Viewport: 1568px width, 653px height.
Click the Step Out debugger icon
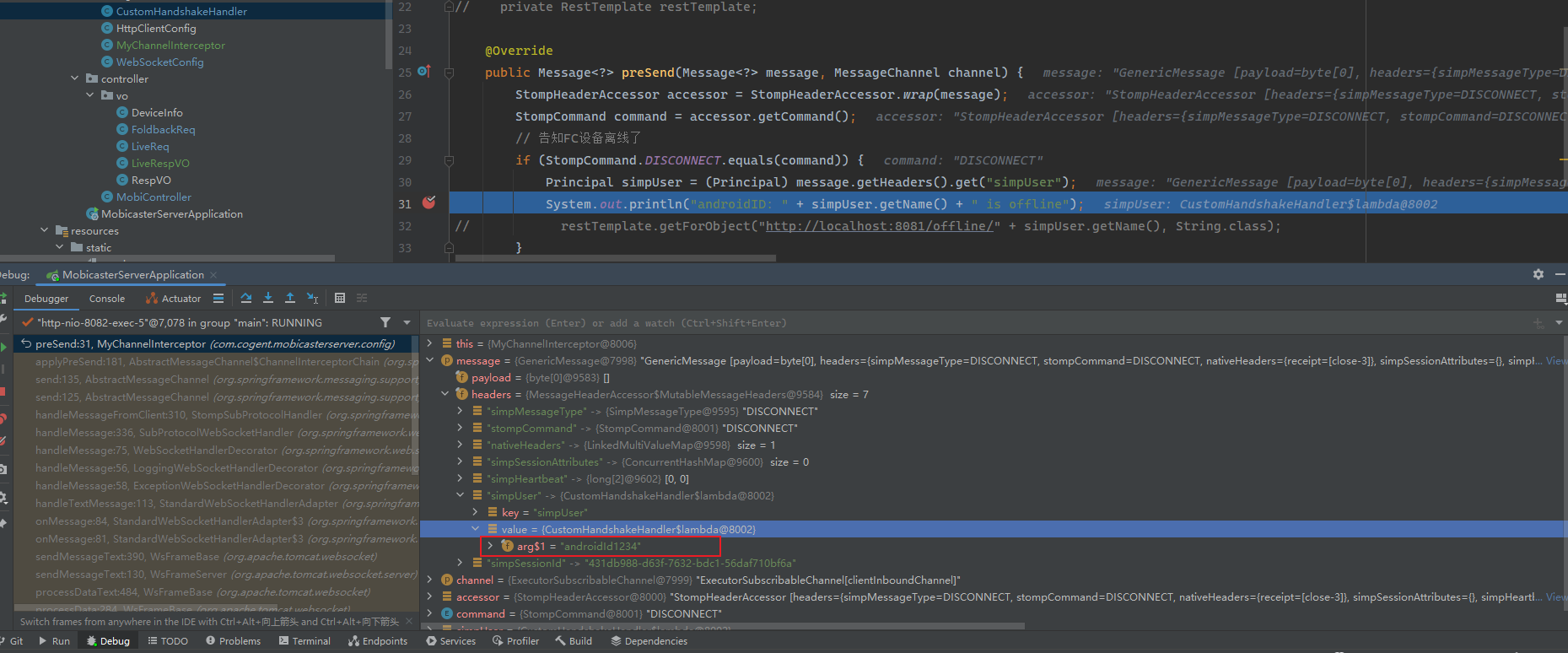coord(290,298)
